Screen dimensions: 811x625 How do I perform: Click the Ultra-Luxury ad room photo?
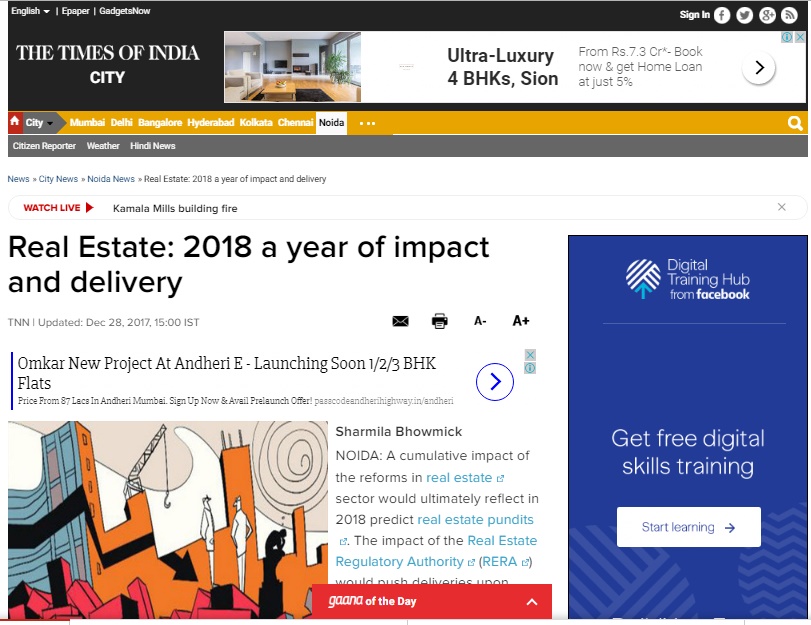pyautogui.click(x=292, y=67)
